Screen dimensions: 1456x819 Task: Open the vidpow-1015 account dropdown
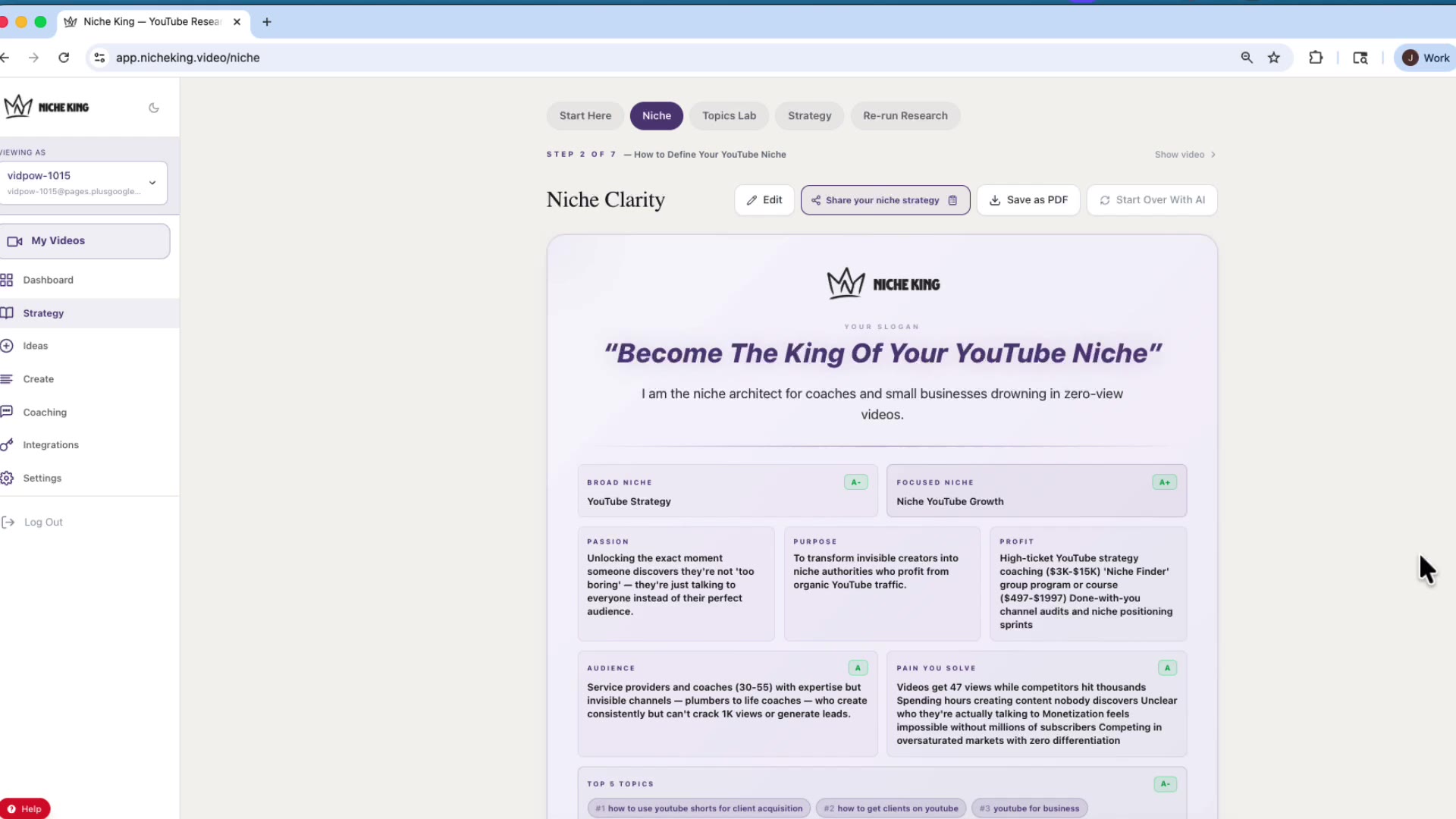pos(82,183)
